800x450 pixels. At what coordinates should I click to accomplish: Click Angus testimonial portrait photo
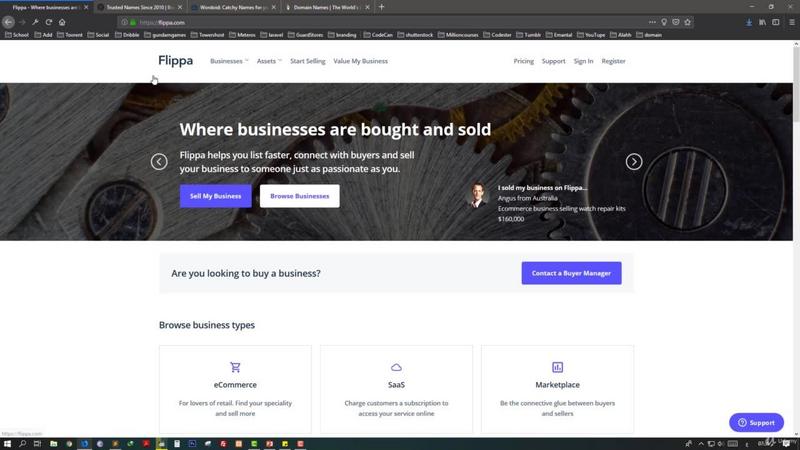478,195
